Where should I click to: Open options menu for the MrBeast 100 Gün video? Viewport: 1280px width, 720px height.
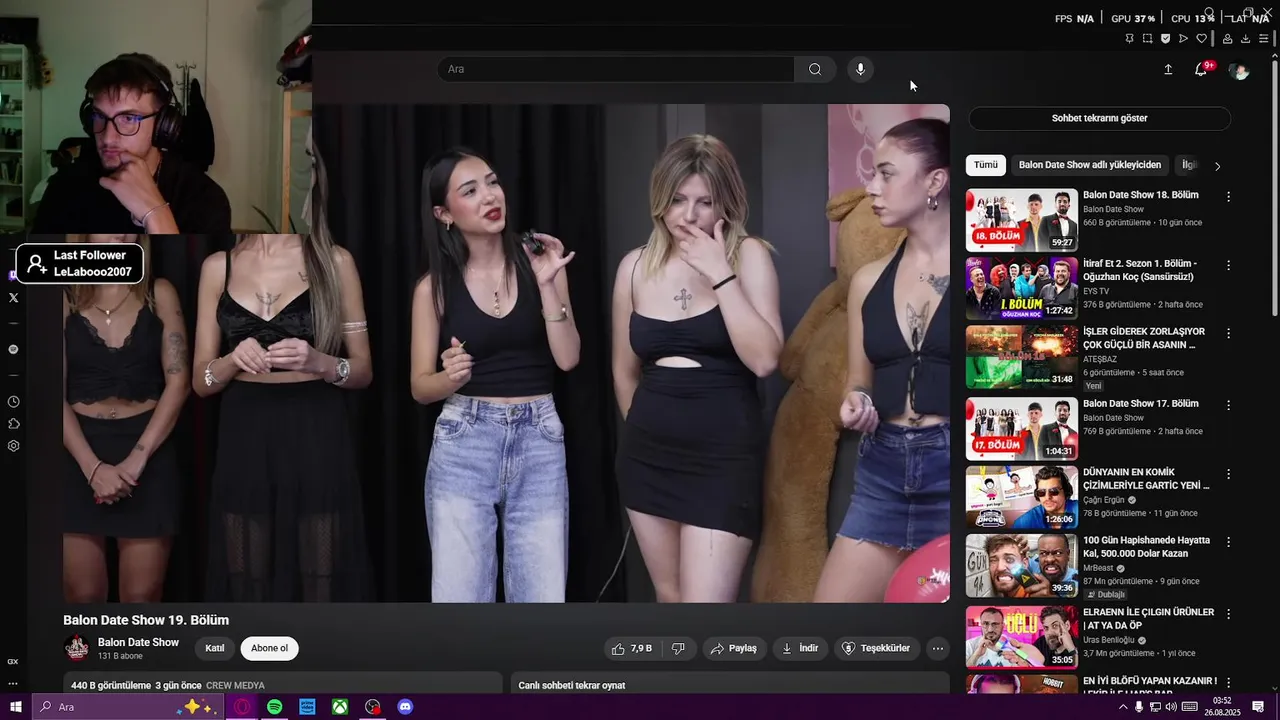[1228, 543]
